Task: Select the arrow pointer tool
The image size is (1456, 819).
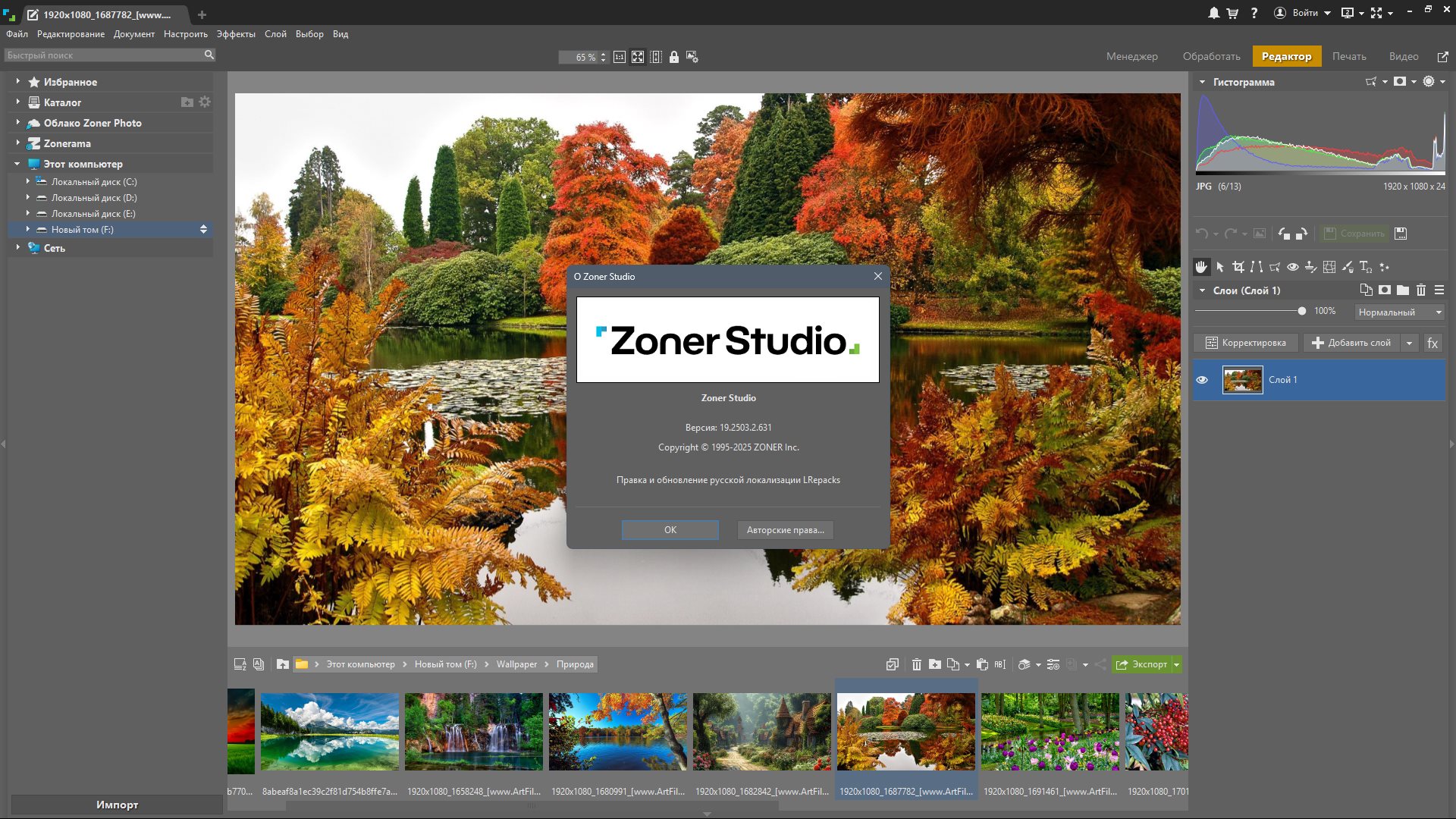Action: click(1220, 267)
